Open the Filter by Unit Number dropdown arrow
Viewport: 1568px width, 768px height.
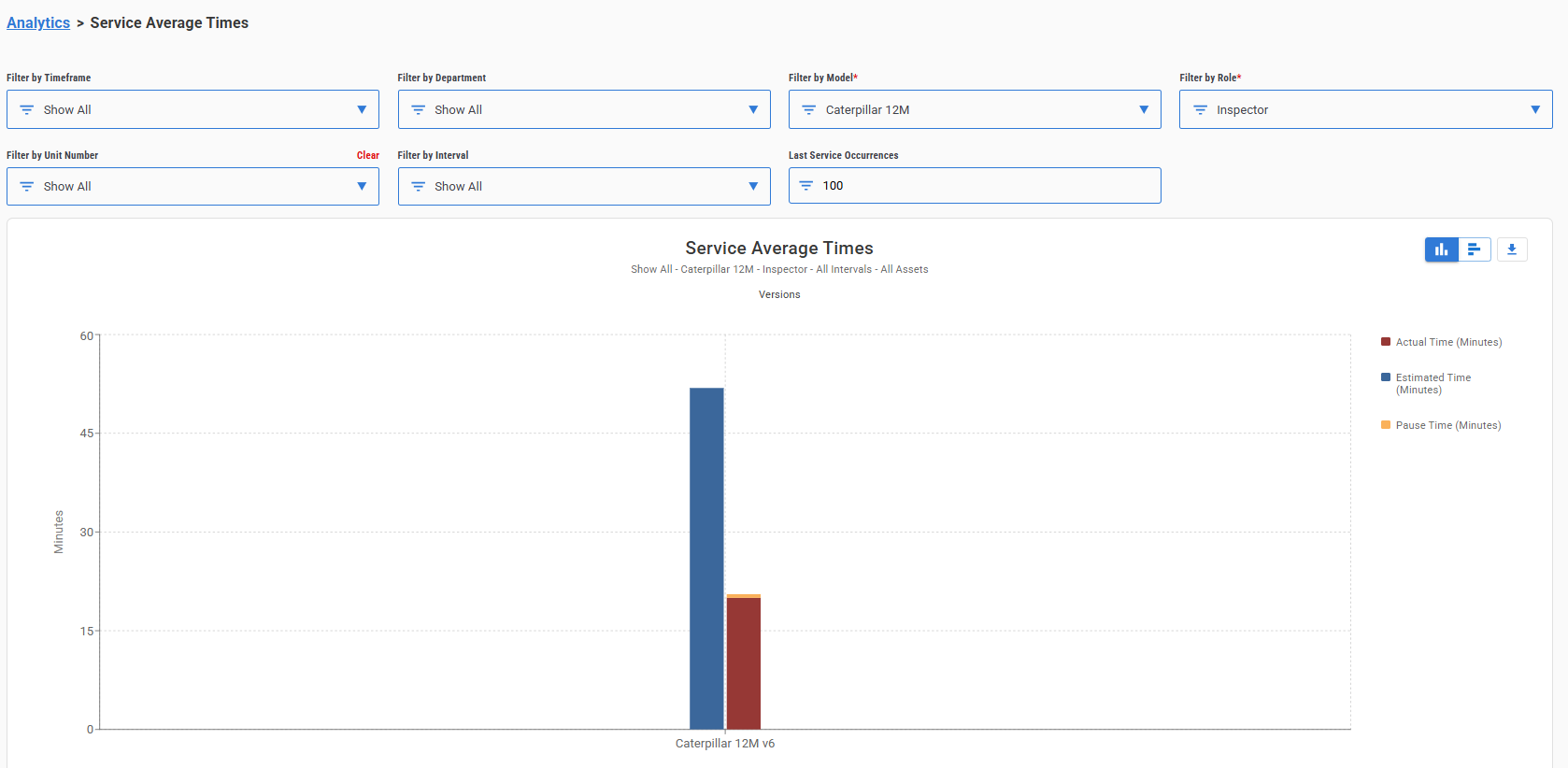[x=362, y=186]
